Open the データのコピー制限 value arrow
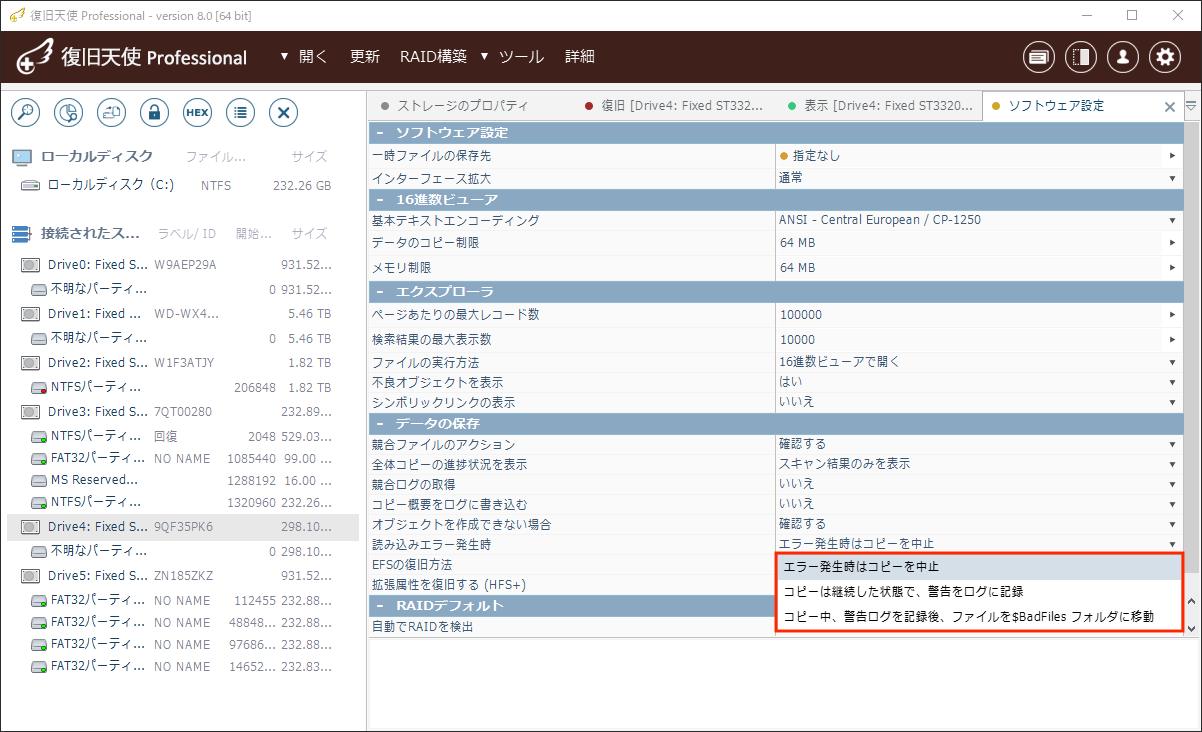1202x732 pixels. [x=1172, y=243]
